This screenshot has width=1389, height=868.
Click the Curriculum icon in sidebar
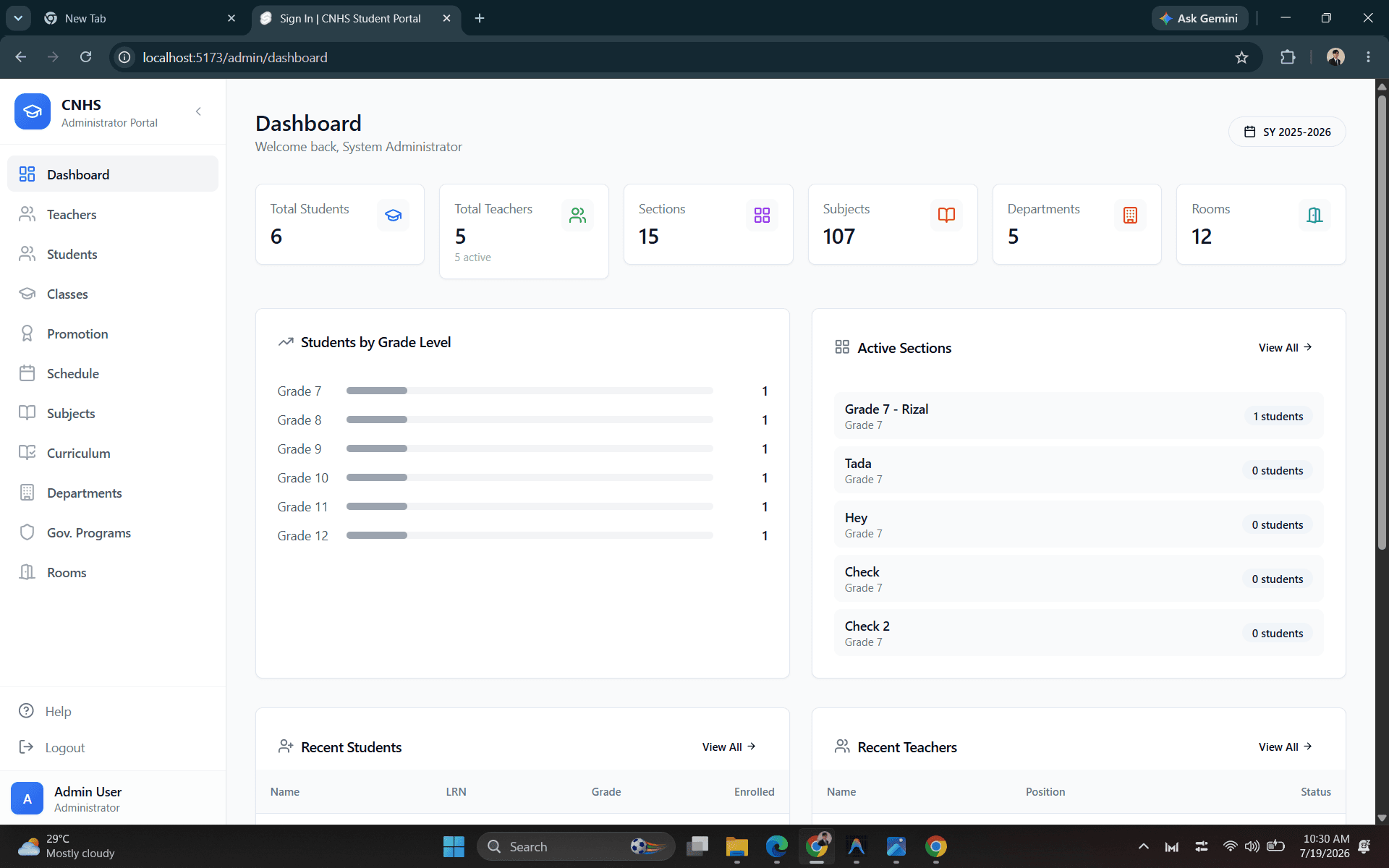(27, 453)
